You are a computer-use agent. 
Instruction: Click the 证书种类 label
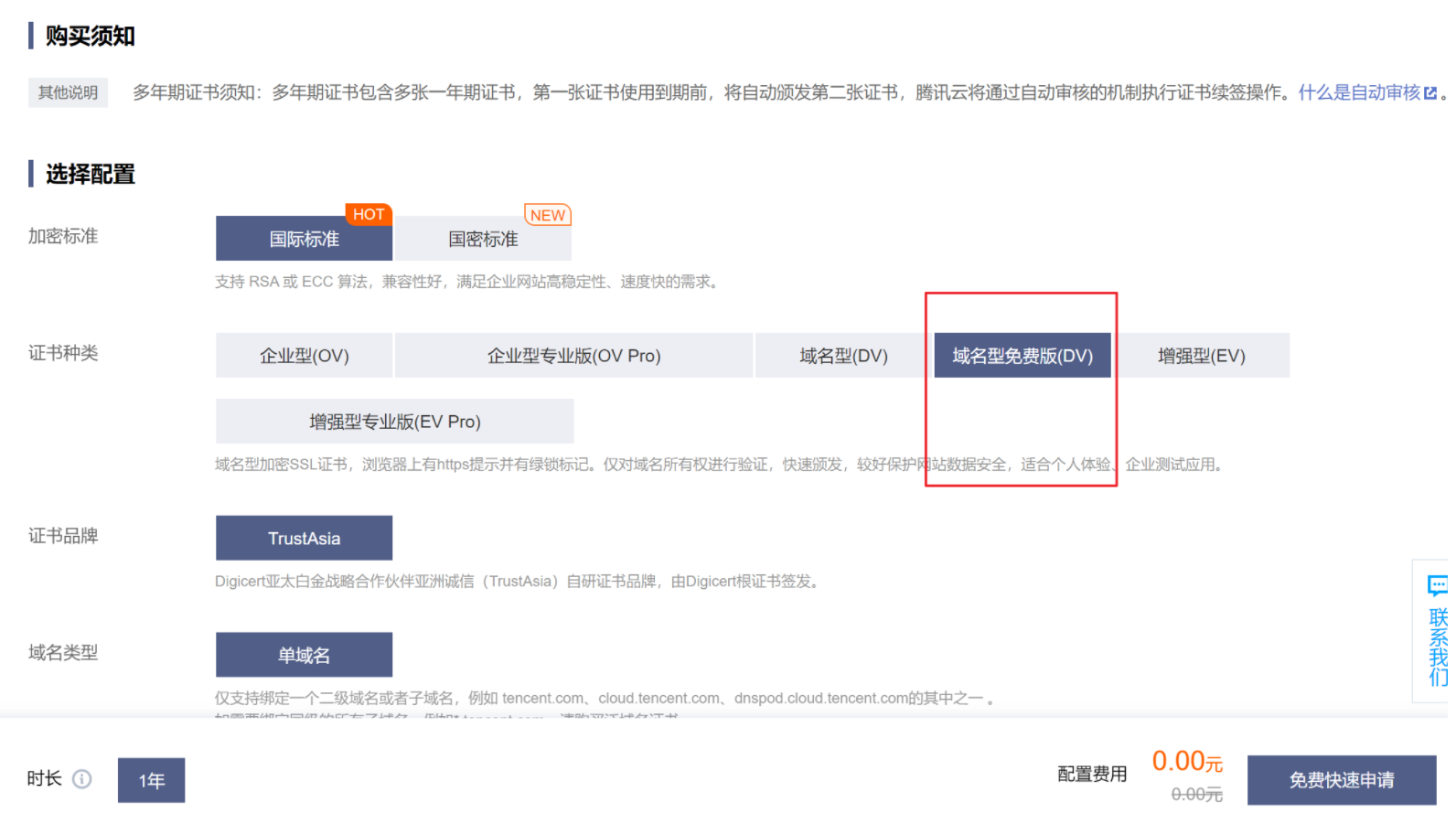coord(63,353)
